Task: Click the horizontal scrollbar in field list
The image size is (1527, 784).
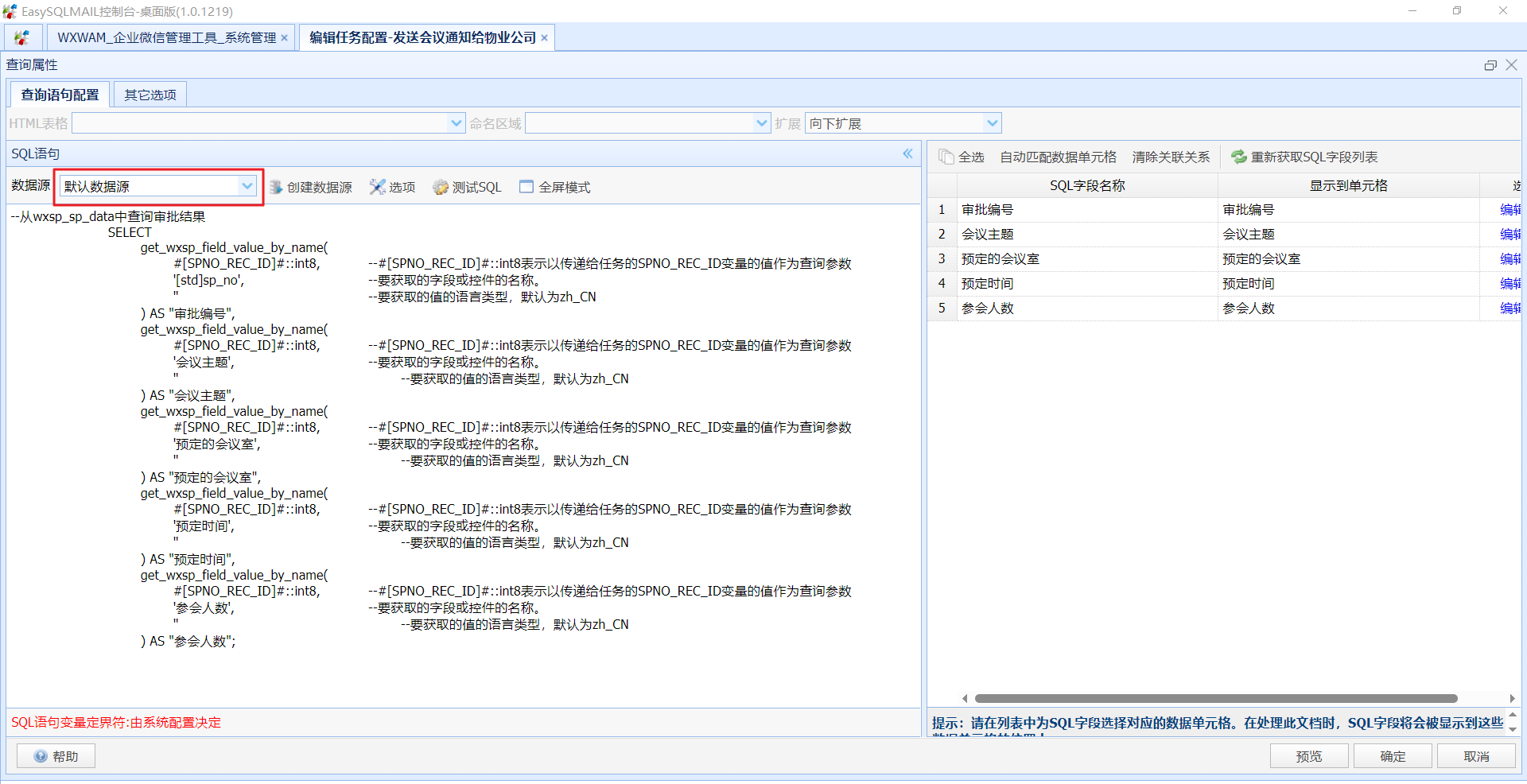Action: click(x=1215, y=698)
